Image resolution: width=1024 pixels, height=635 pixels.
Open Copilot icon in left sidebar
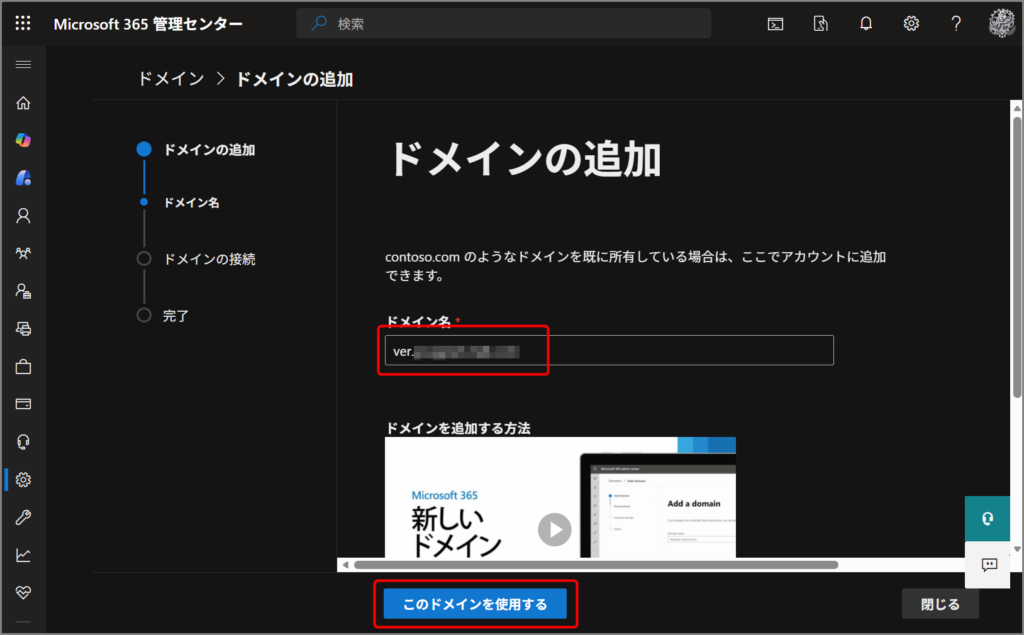click(23, 140)
